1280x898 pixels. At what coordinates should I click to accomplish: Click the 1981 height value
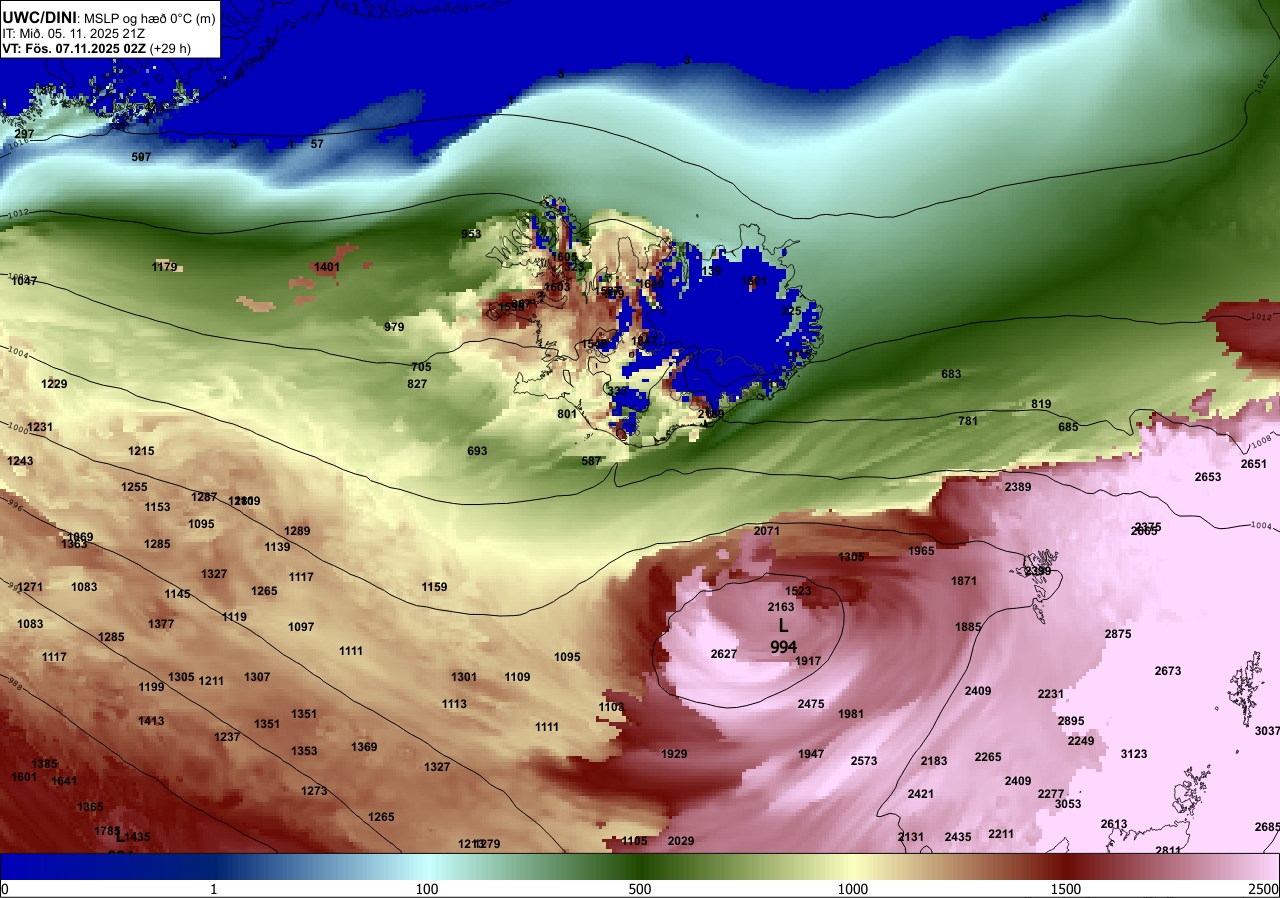pyautogui.click(x=851, y=714)
